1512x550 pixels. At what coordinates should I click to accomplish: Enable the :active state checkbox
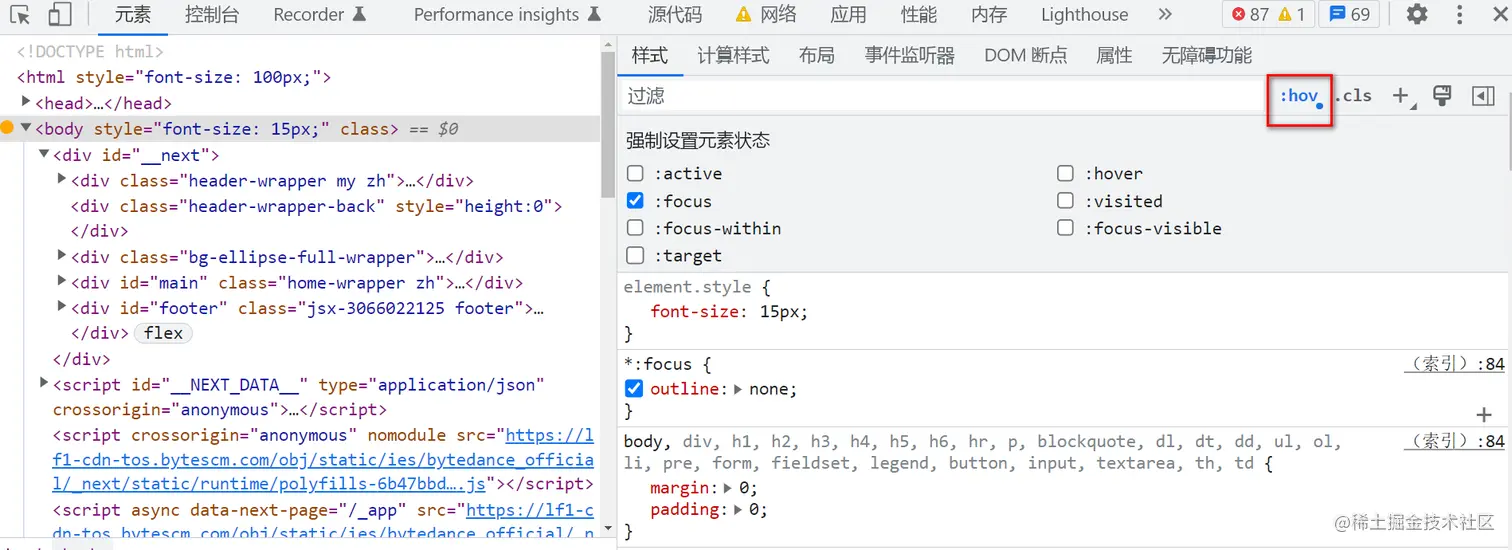point(635,174)
